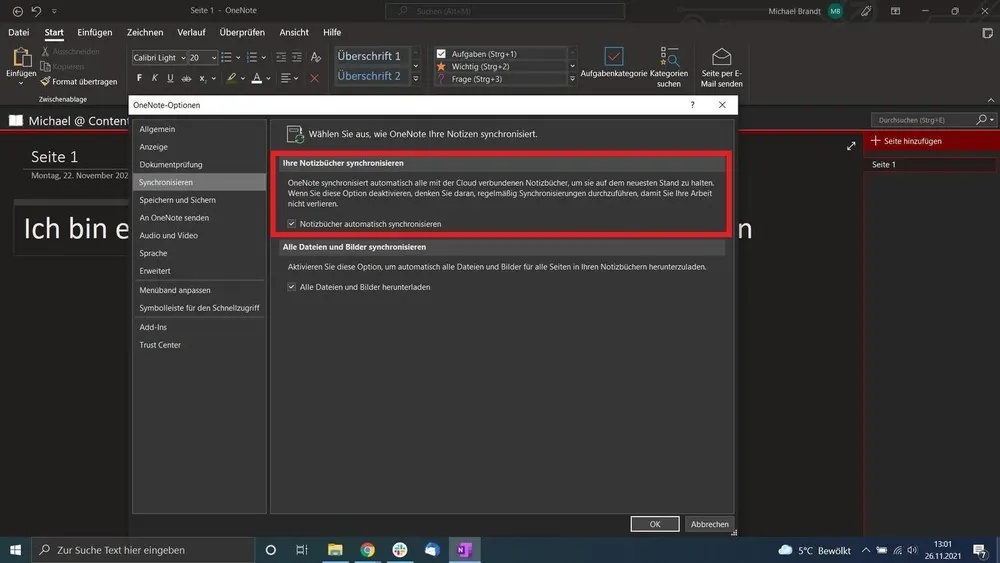Switch to the Einfügen ribbon tab
Screen dimensions: 1000x563
[x=94, y=33]
